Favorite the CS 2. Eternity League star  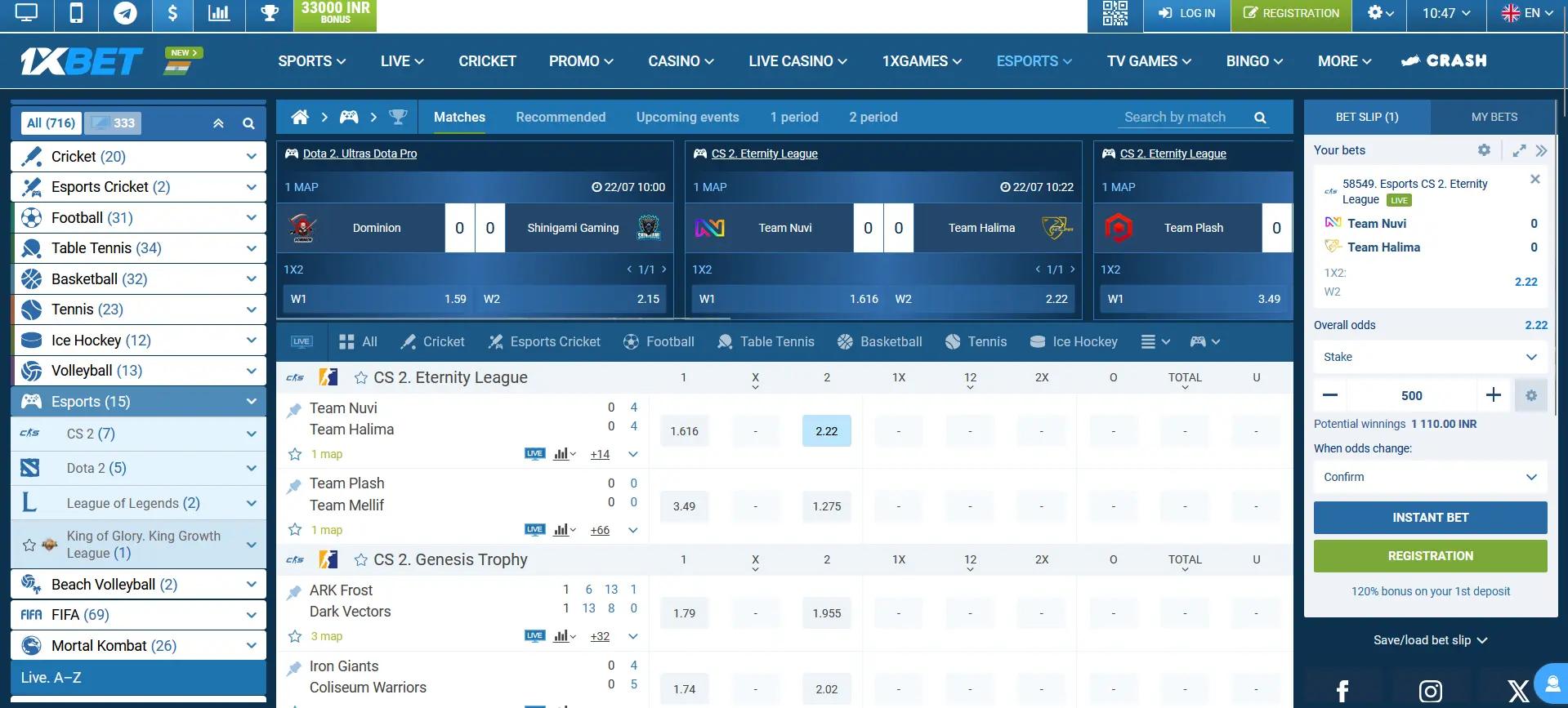(360, 377)
